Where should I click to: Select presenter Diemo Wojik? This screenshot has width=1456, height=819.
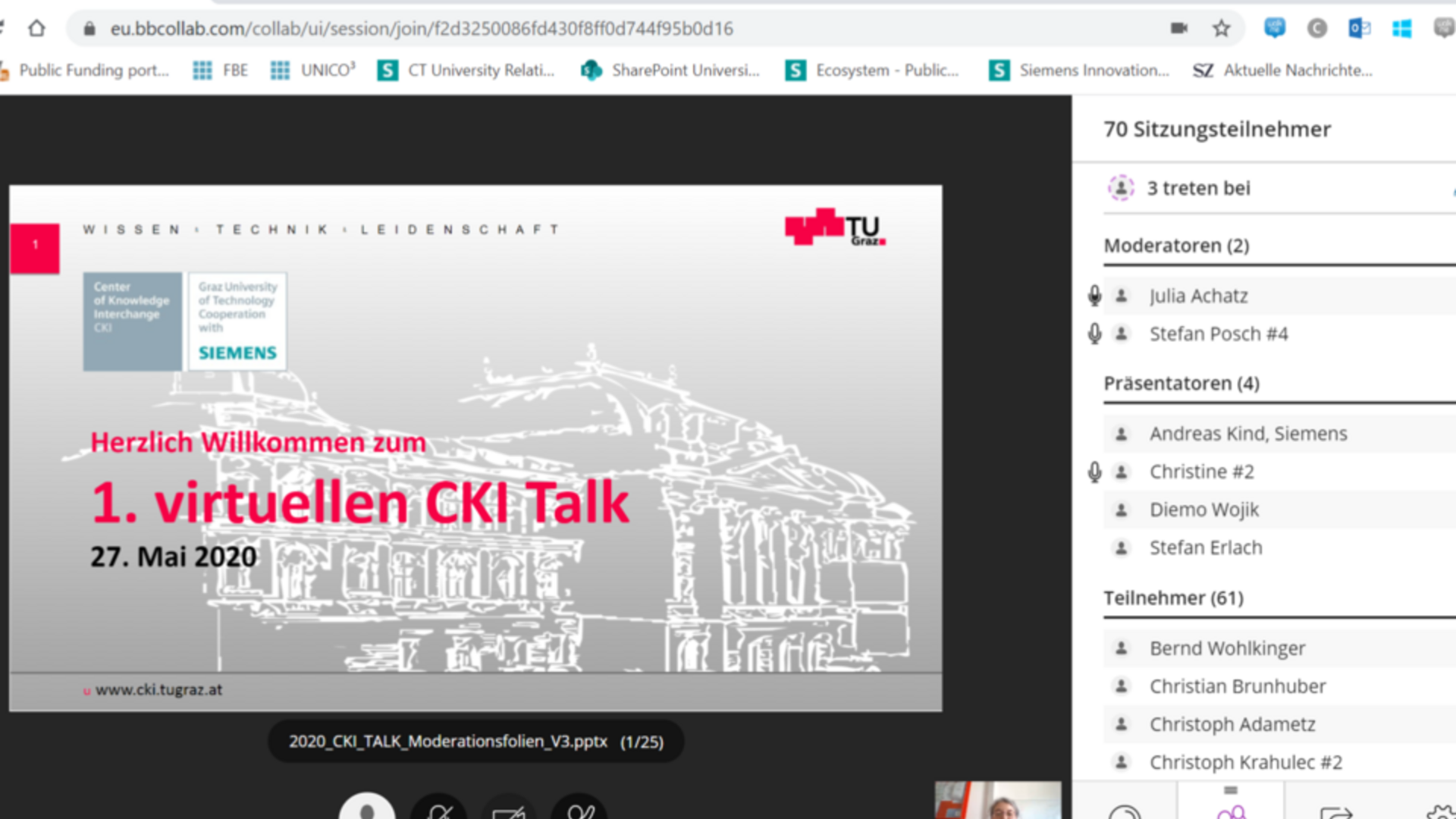tap(1204, 510)
